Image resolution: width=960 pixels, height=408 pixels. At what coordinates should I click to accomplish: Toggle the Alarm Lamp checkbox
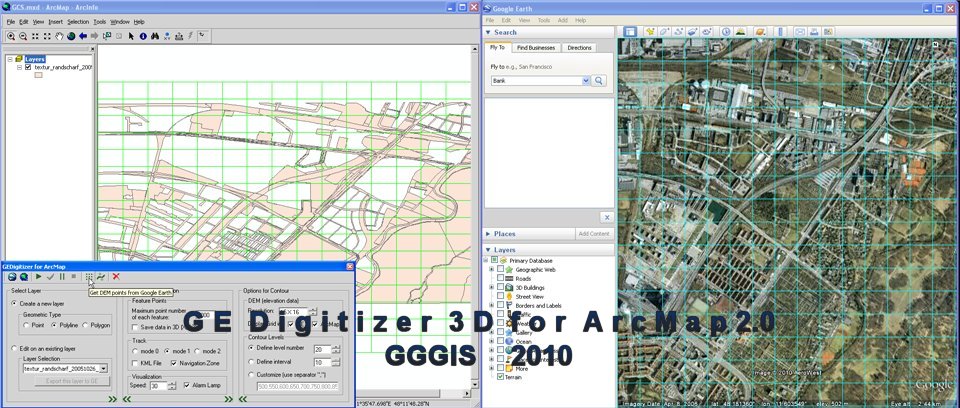tap(187, 386)
